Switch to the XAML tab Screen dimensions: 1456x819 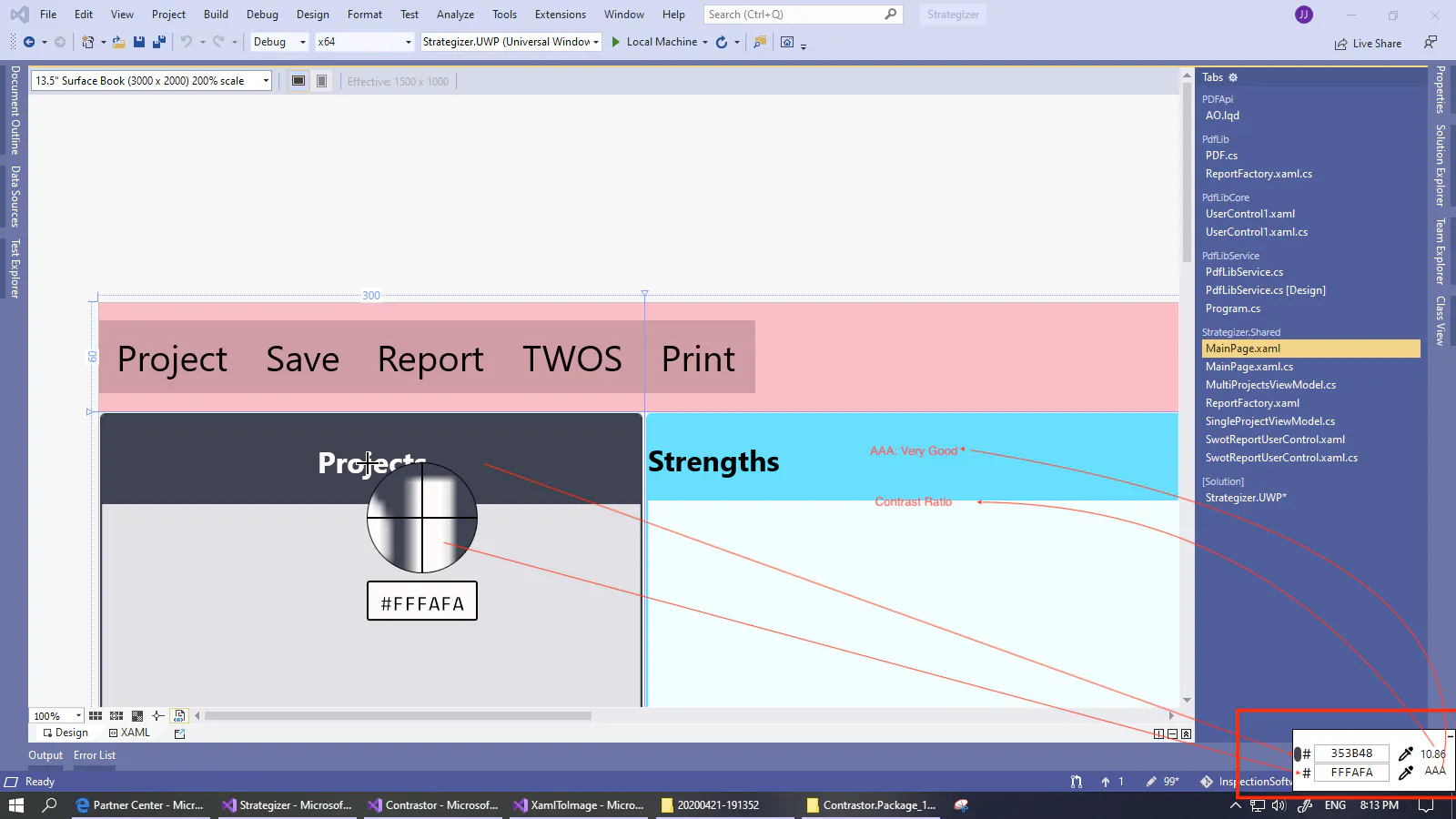[129, 733]
